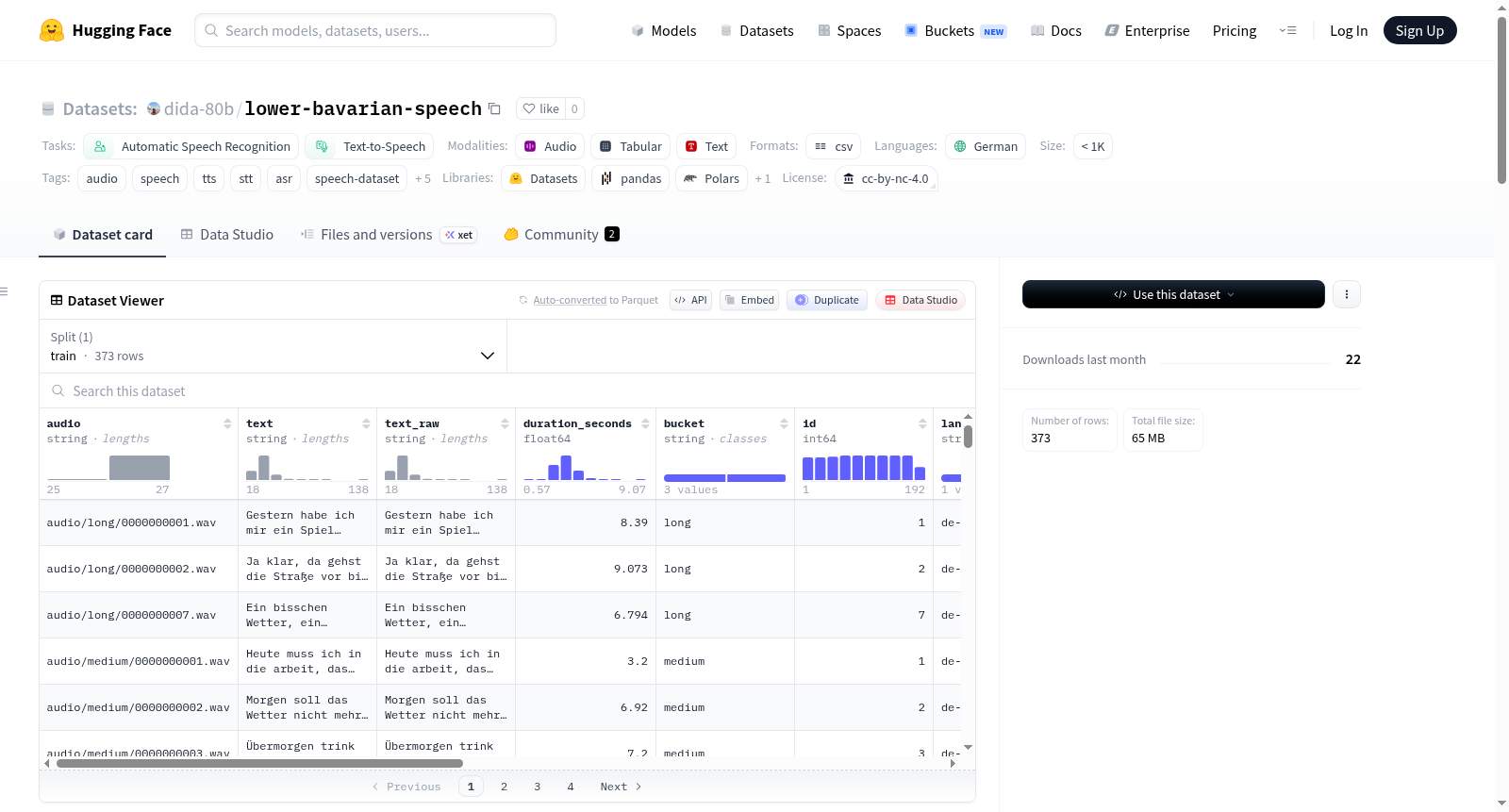
Task: Open Docs in the navigation bar
Action: [x=1056, y=30]
